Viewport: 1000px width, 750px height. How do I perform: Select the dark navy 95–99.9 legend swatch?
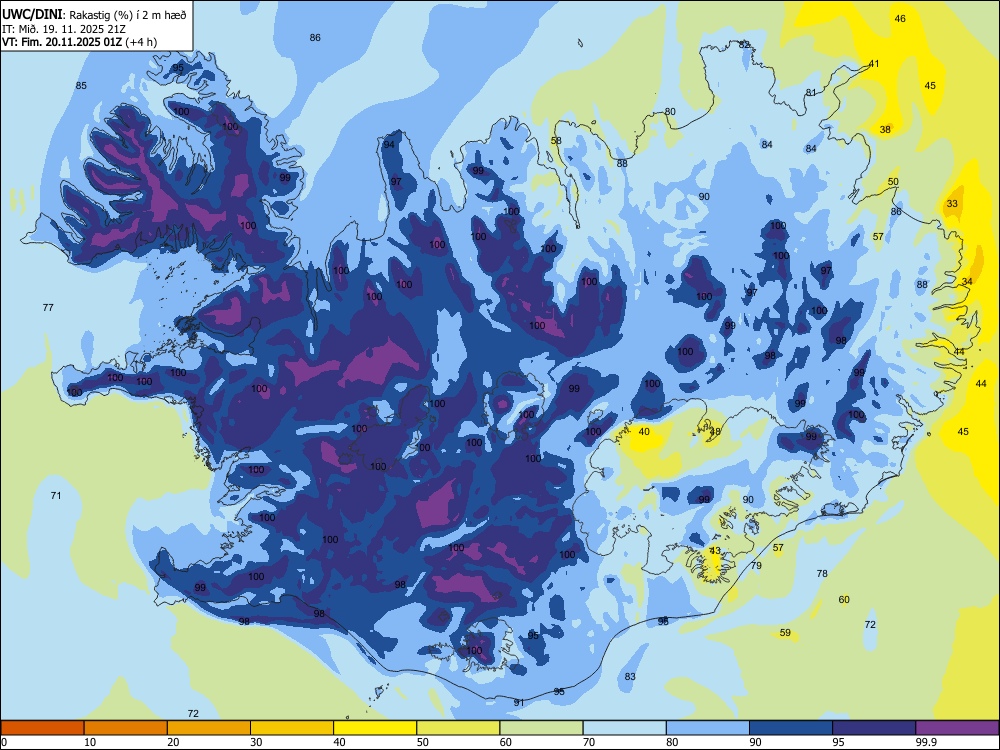coord(874,728)
